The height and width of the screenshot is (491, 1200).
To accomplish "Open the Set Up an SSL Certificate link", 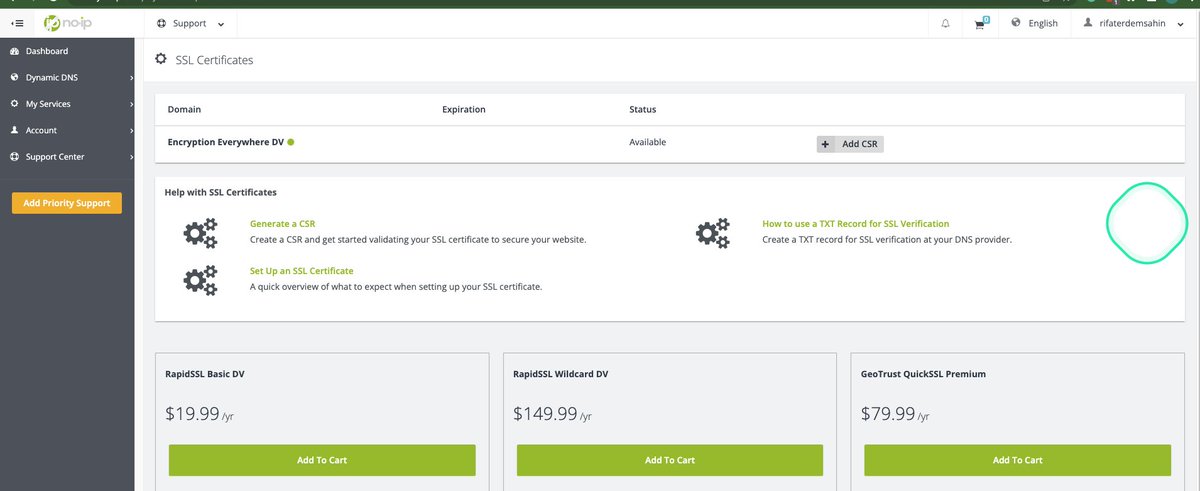I will click(301, 271).
